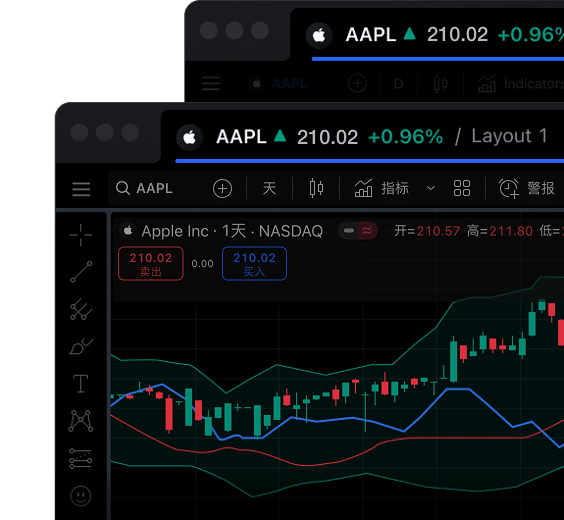Viewport: 564px width, 520px height.
Task: Click the search magnifier icon next to AAPL
Action: [x=123, y=188]
